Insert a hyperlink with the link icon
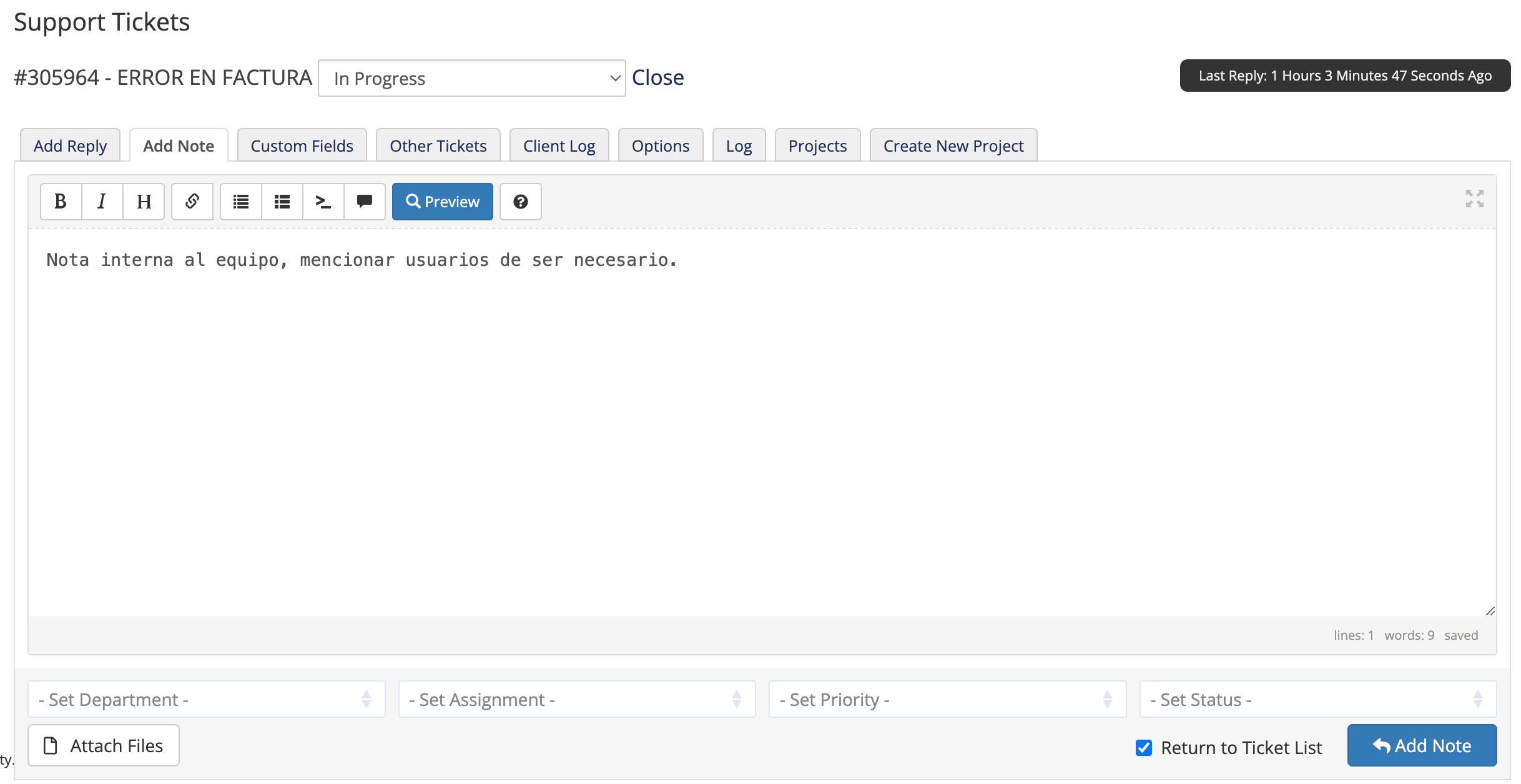Screen dimensions: 1521x784 coord(192,202)
